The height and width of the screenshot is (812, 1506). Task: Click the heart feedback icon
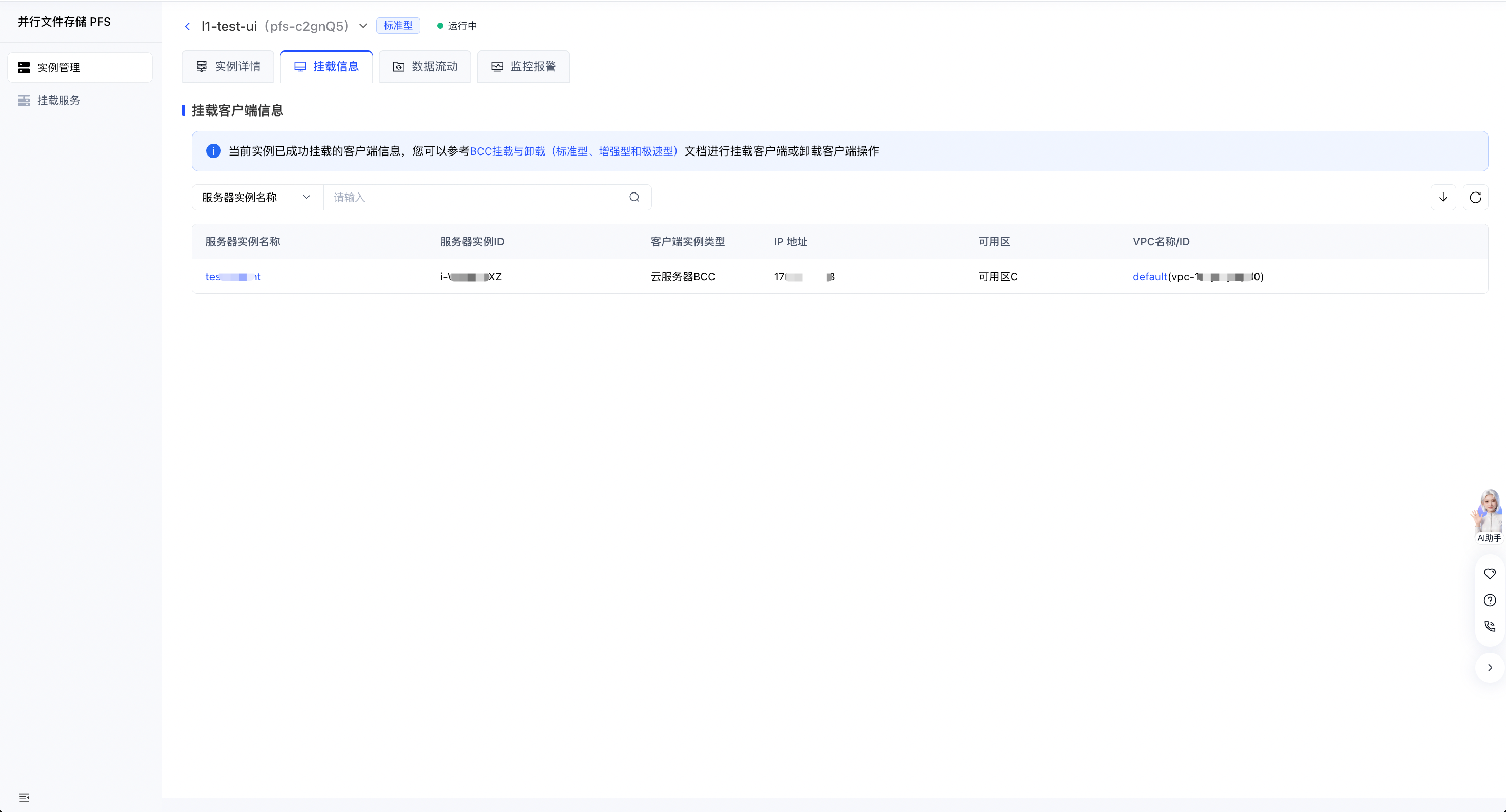coord(1490,575)
